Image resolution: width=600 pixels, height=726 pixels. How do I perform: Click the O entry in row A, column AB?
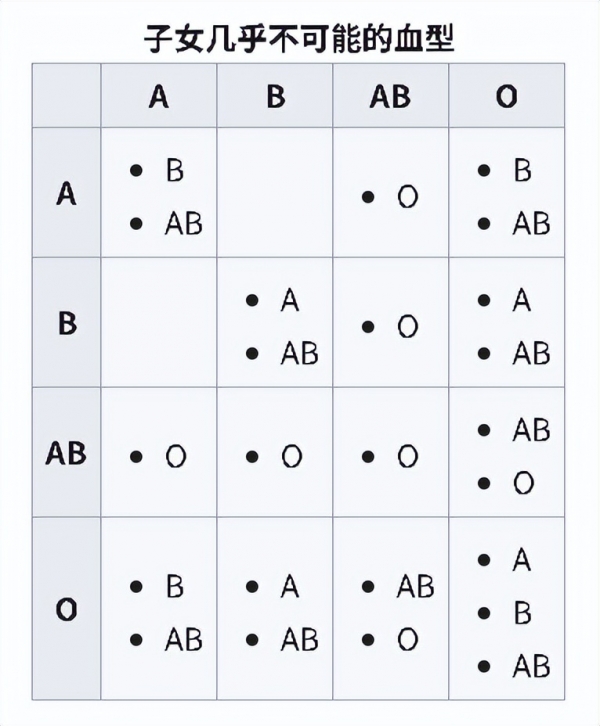tap(407, 197)
